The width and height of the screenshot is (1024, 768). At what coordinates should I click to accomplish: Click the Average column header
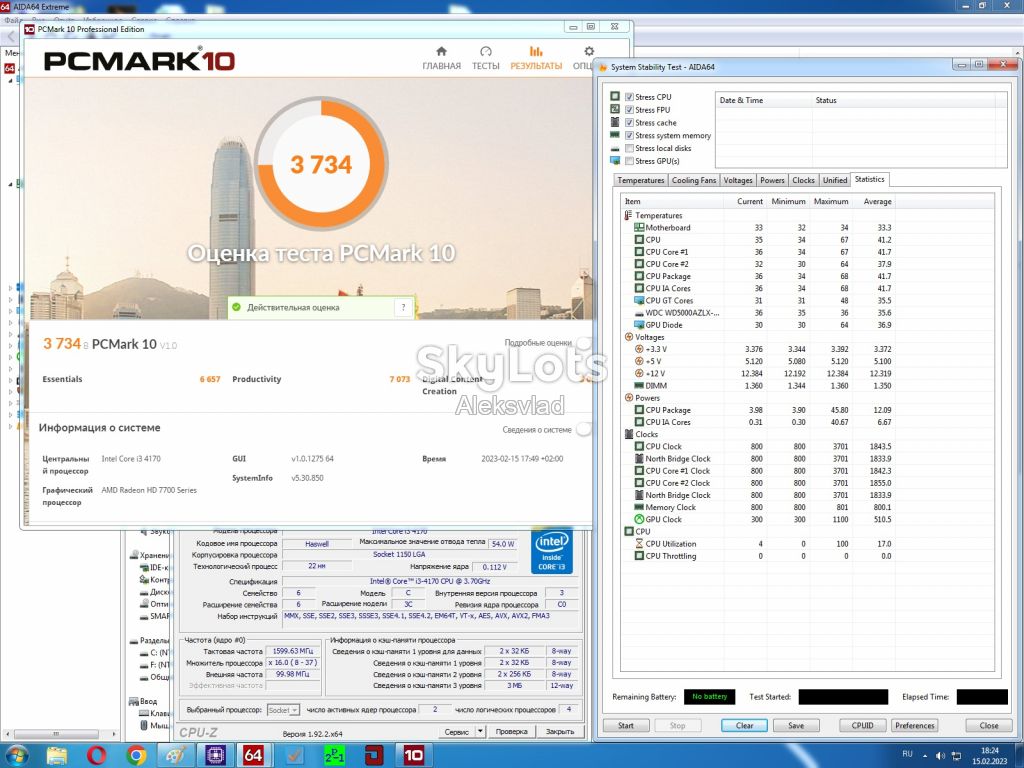(x=873, y=201)
